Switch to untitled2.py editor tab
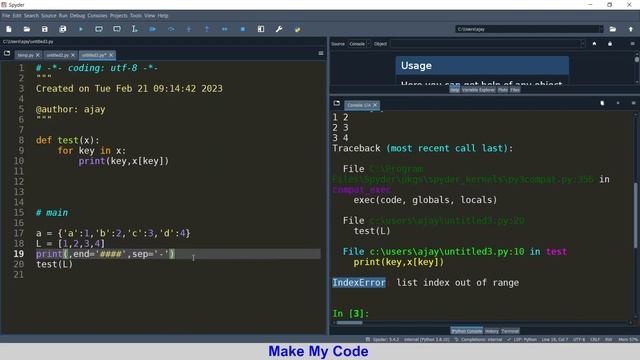Screen dimensions: 640x360 pyautogui.click(x=58, y=55)
